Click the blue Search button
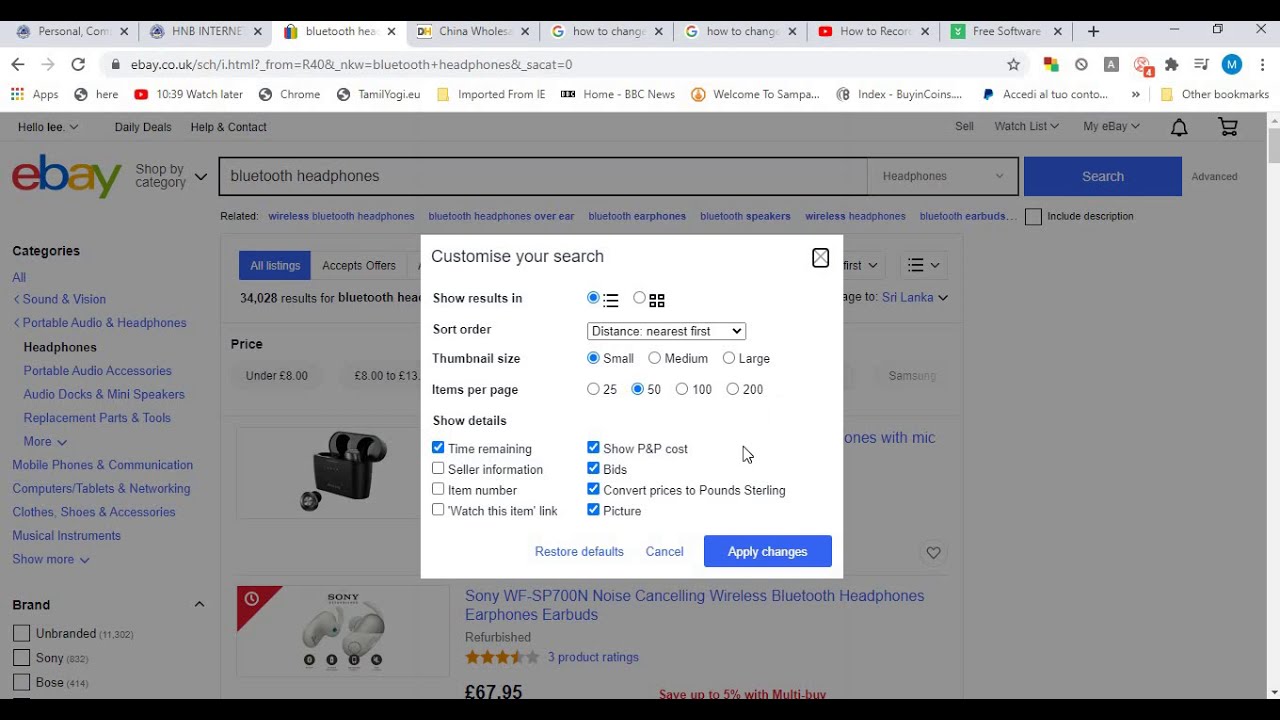 [x=1103, y=176]
